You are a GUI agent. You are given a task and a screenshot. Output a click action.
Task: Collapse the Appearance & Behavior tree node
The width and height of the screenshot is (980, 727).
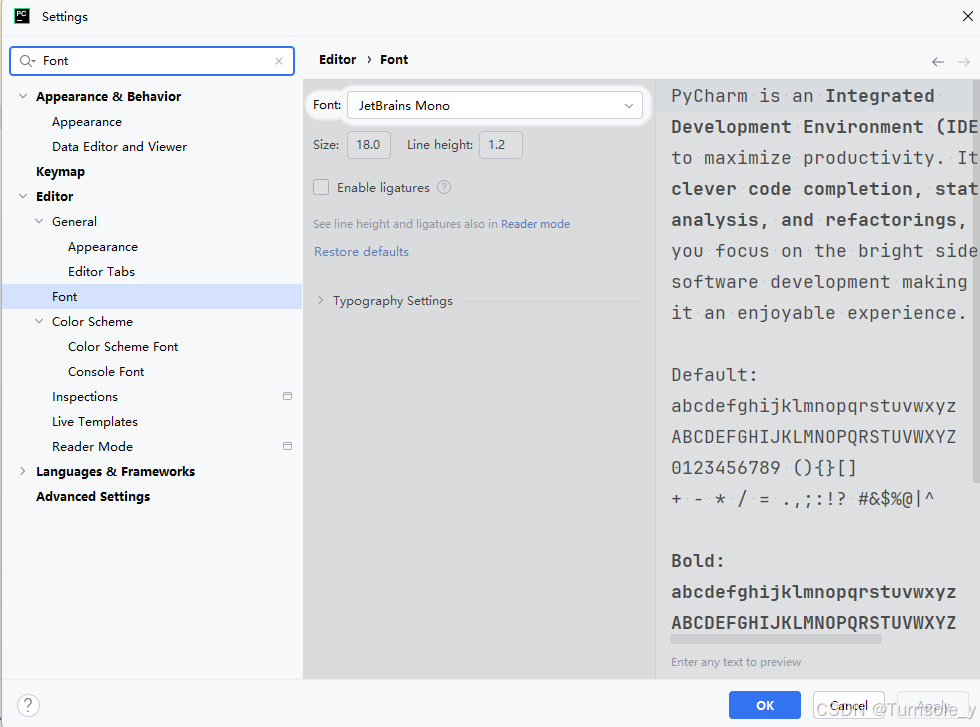(23, 96)
